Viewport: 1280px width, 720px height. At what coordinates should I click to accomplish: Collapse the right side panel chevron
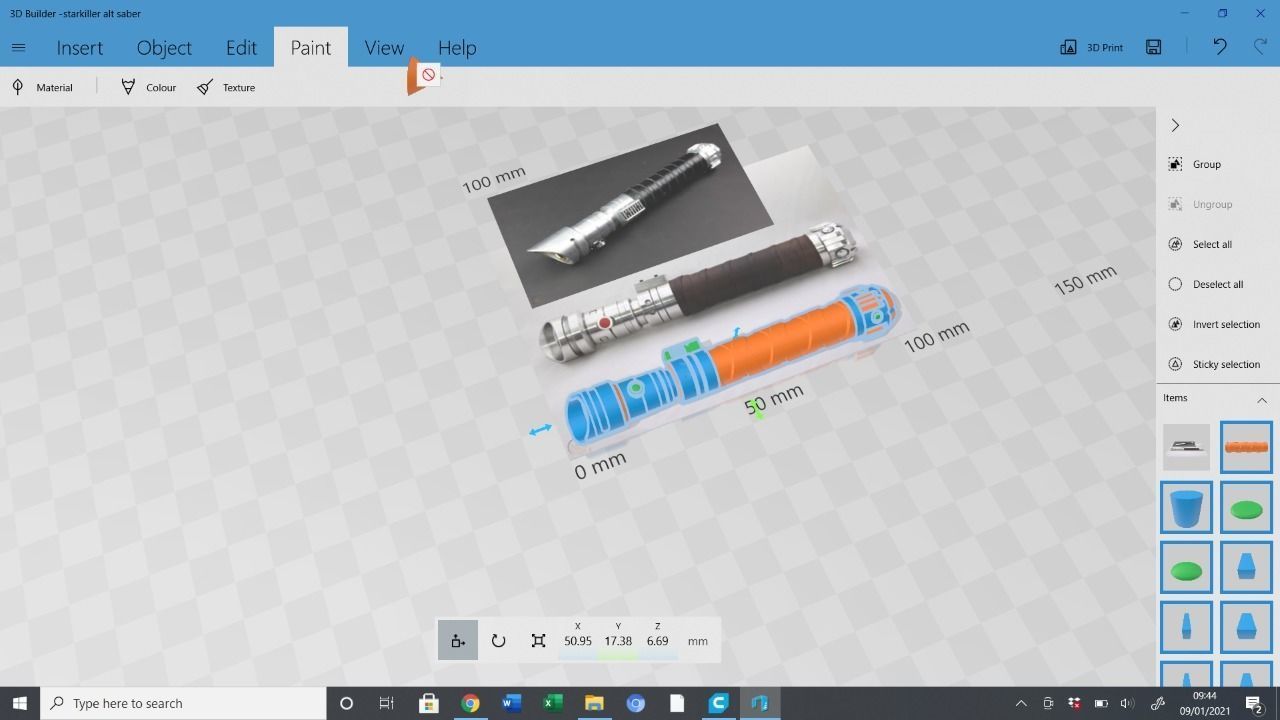(1175, 125)
